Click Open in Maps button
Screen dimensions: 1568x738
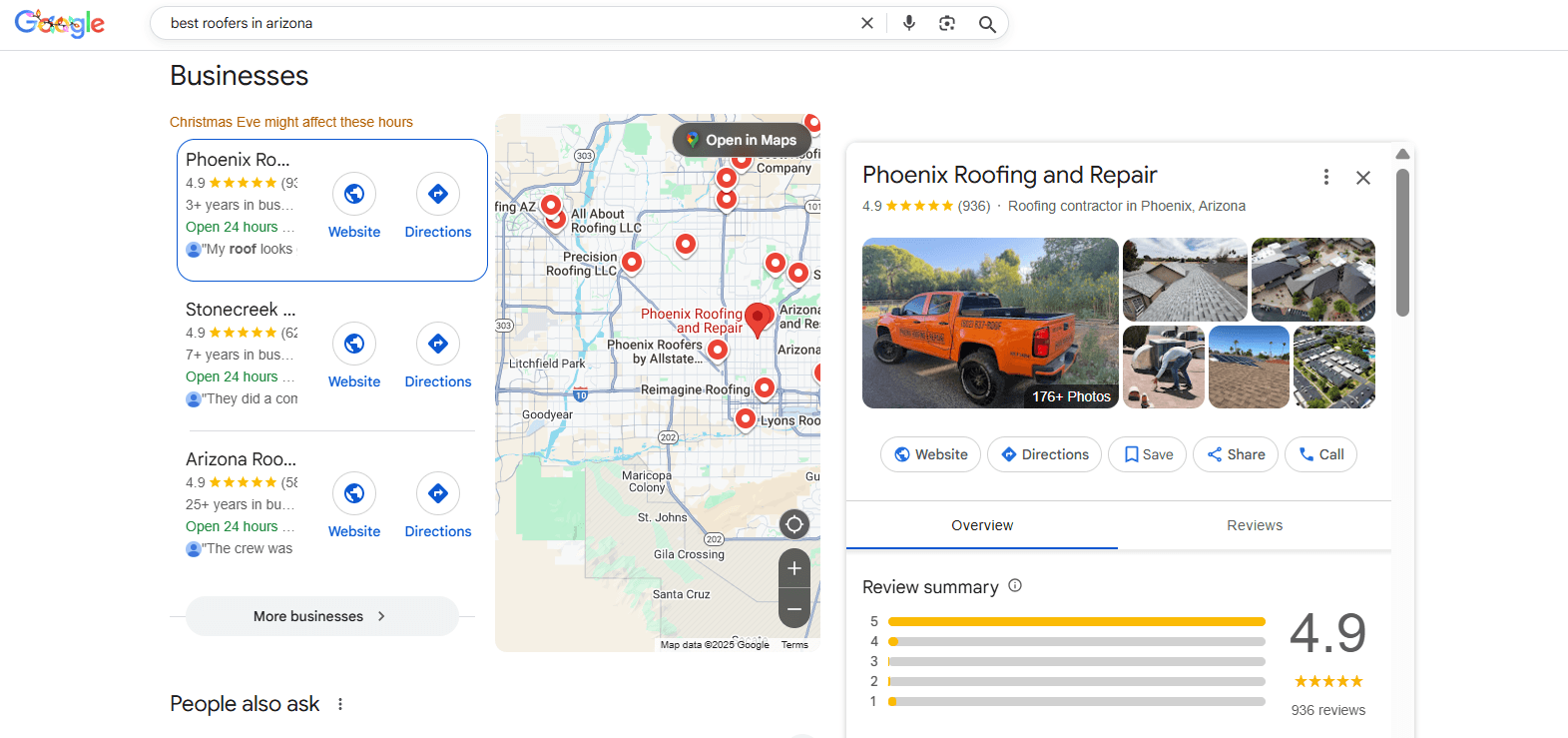(742, 140)
